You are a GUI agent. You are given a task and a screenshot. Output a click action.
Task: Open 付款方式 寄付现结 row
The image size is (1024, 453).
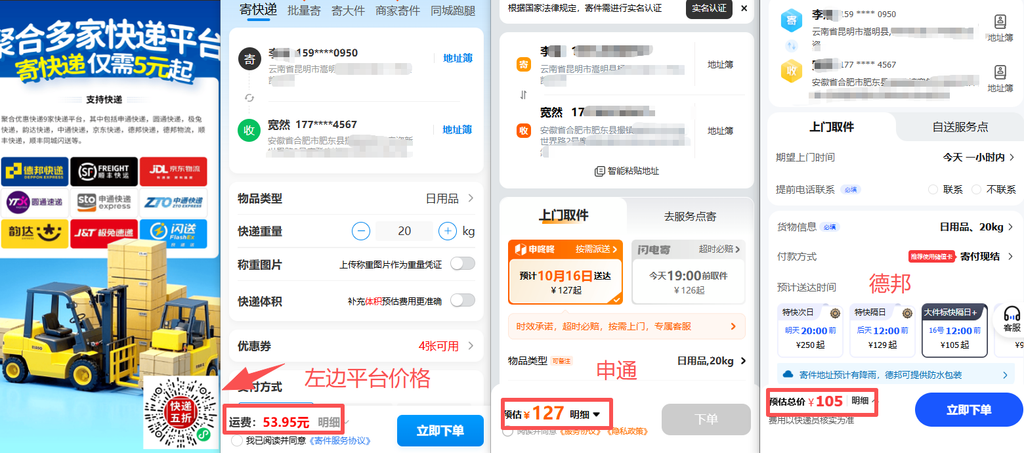[x=895, y=257]
